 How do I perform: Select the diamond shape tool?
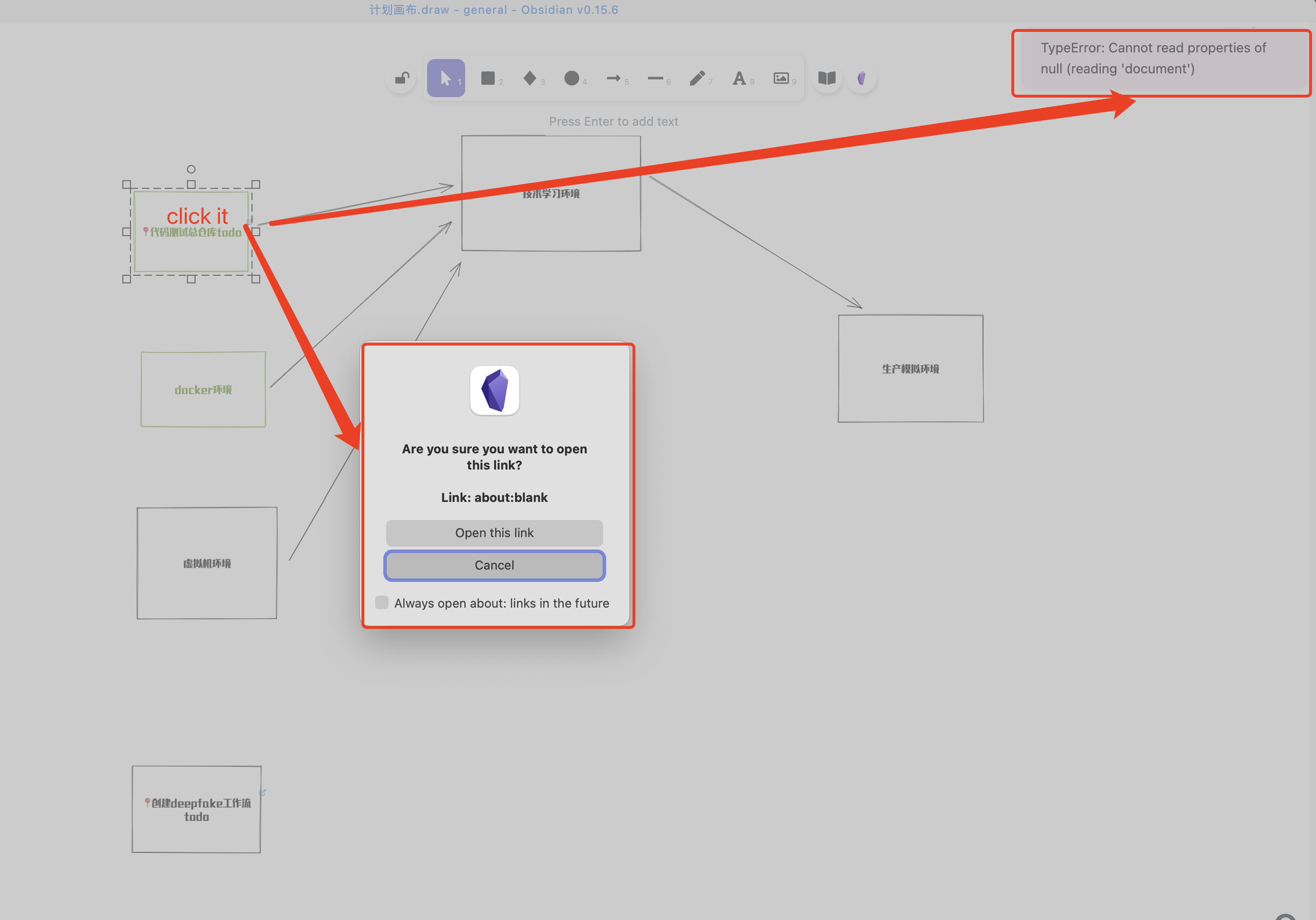click(529, 78)
